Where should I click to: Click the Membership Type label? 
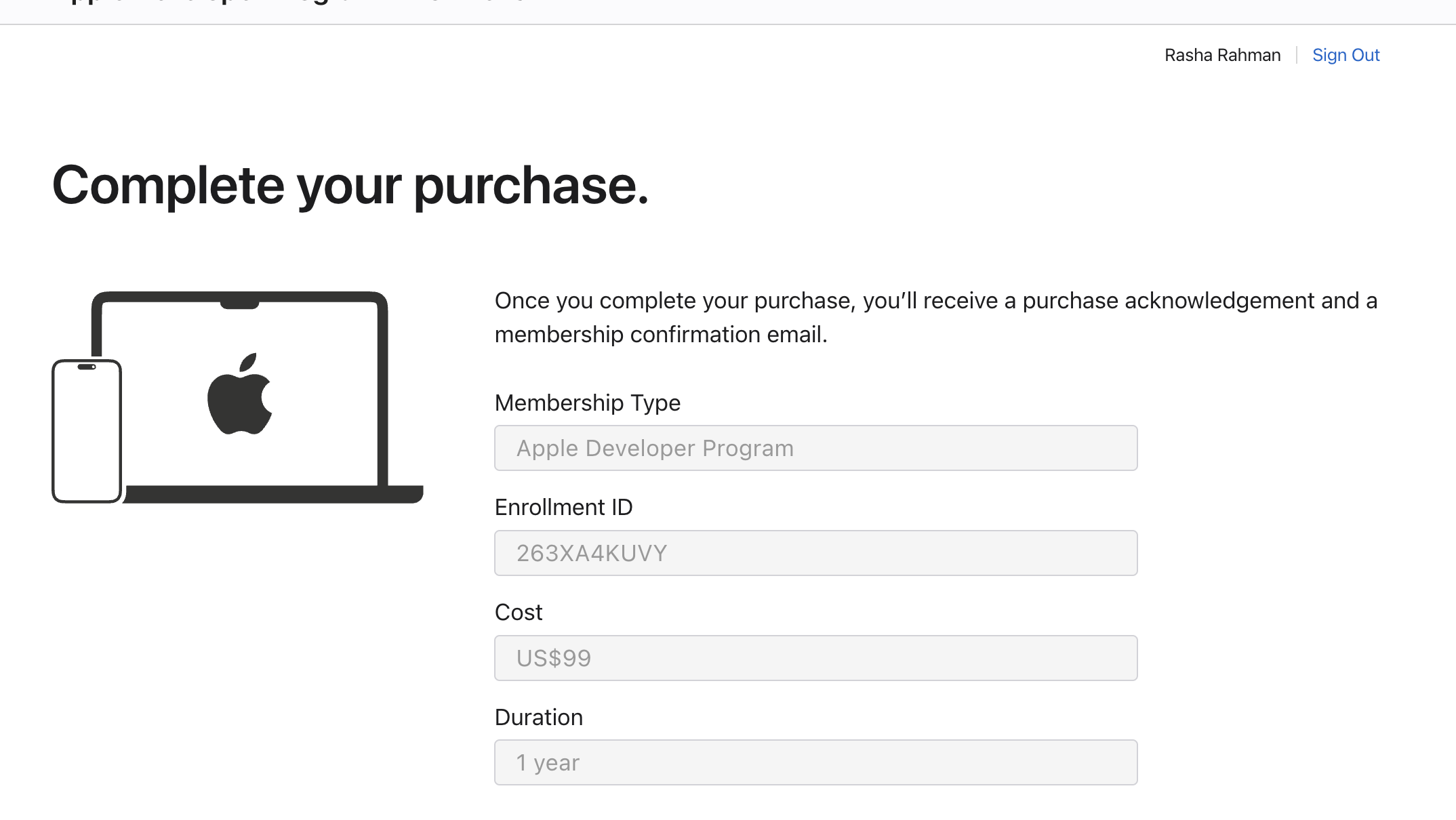coord(587,403)
